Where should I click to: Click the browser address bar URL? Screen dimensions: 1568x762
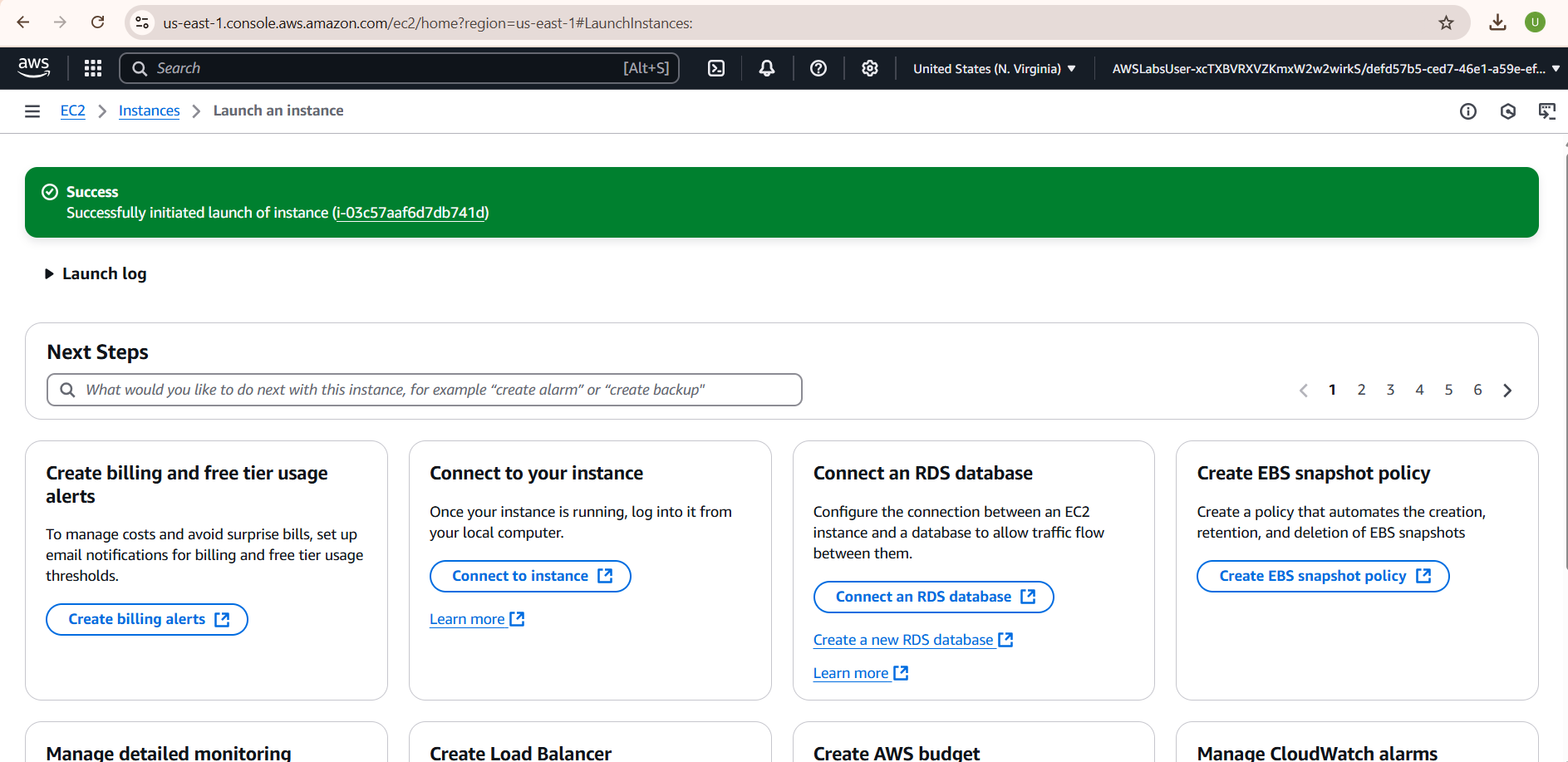(x=428, y=23)
